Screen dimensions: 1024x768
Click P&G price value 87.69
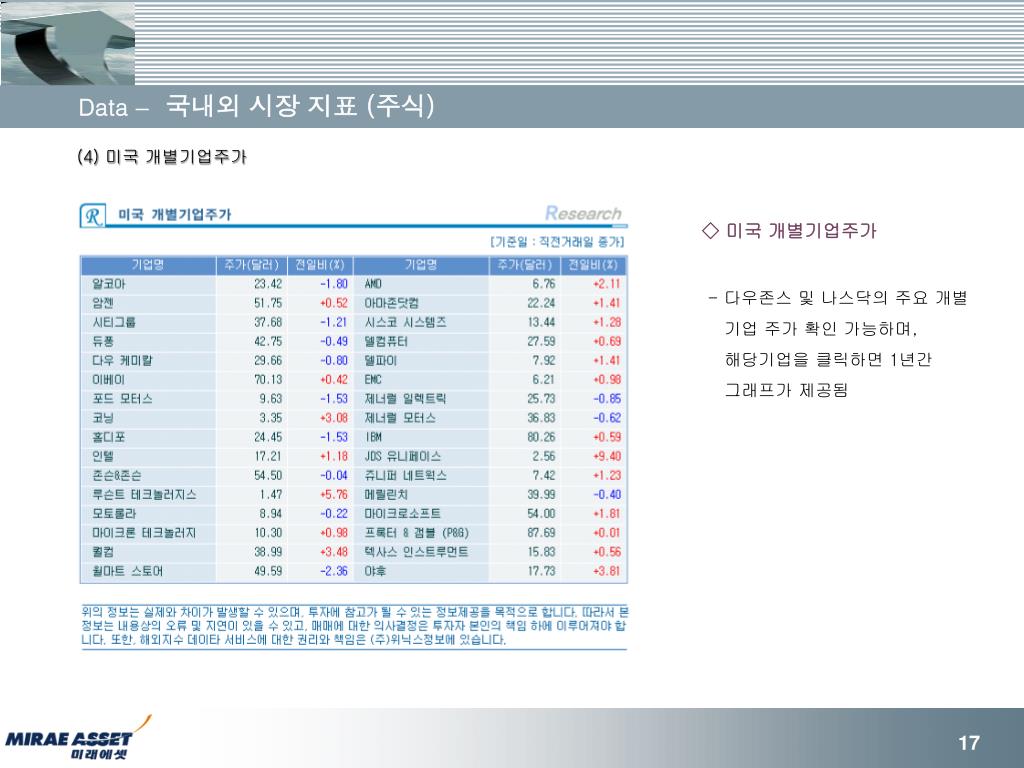click(x=541, y=533)
